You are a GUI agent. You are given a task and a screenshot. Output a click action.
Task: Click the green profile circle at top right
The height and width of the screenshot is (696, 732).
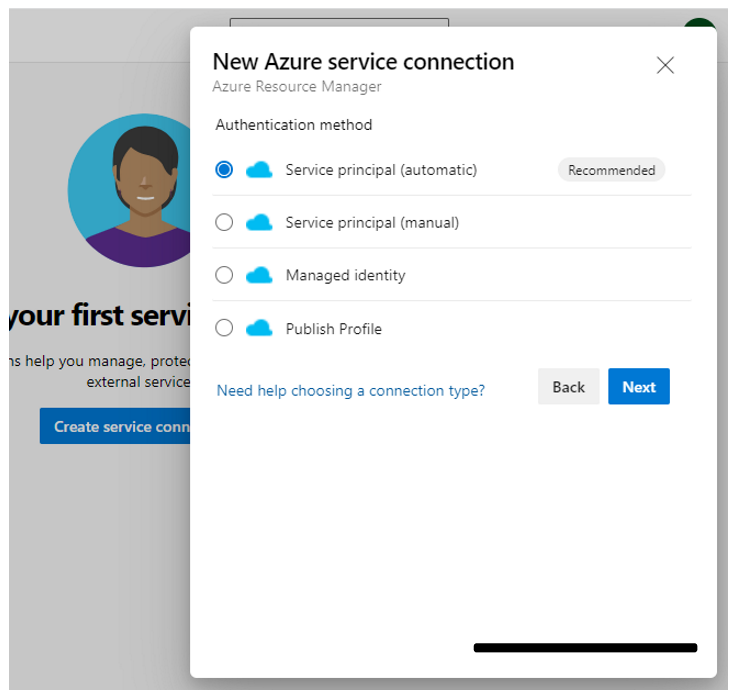pyautogui.click(x=702, y=26)
